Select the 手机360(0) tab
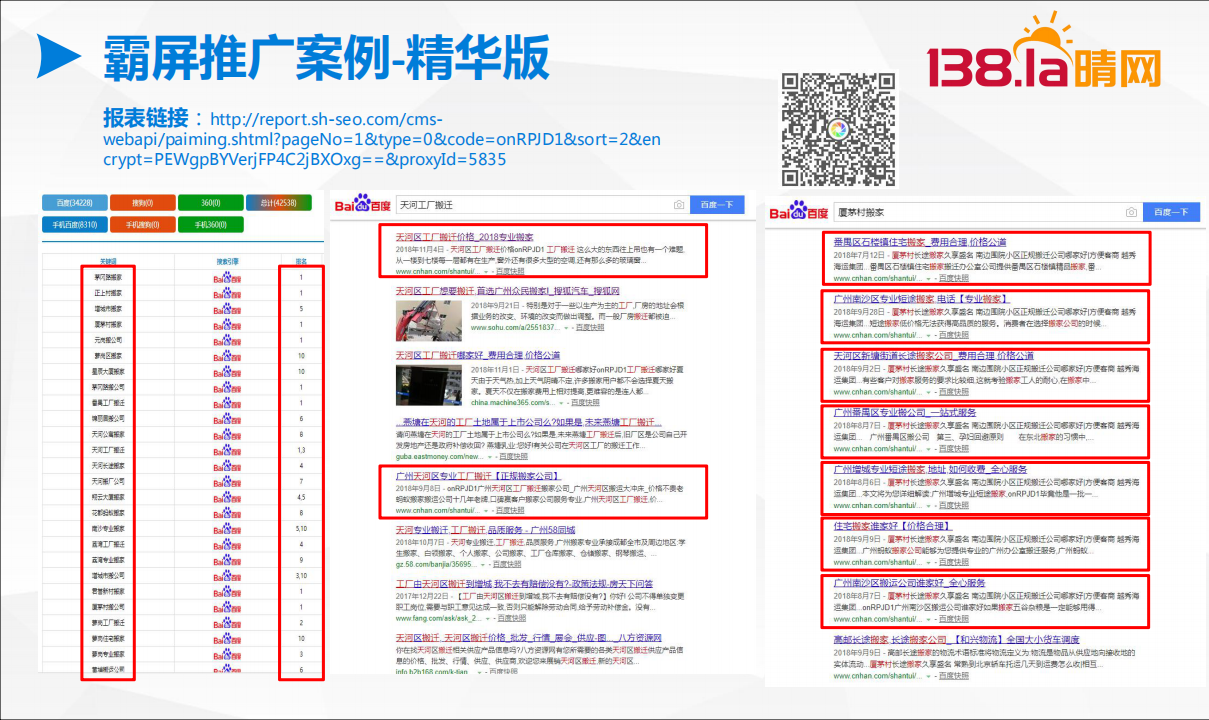This screenshot has width=1209, height=720. tap(210, 225)
